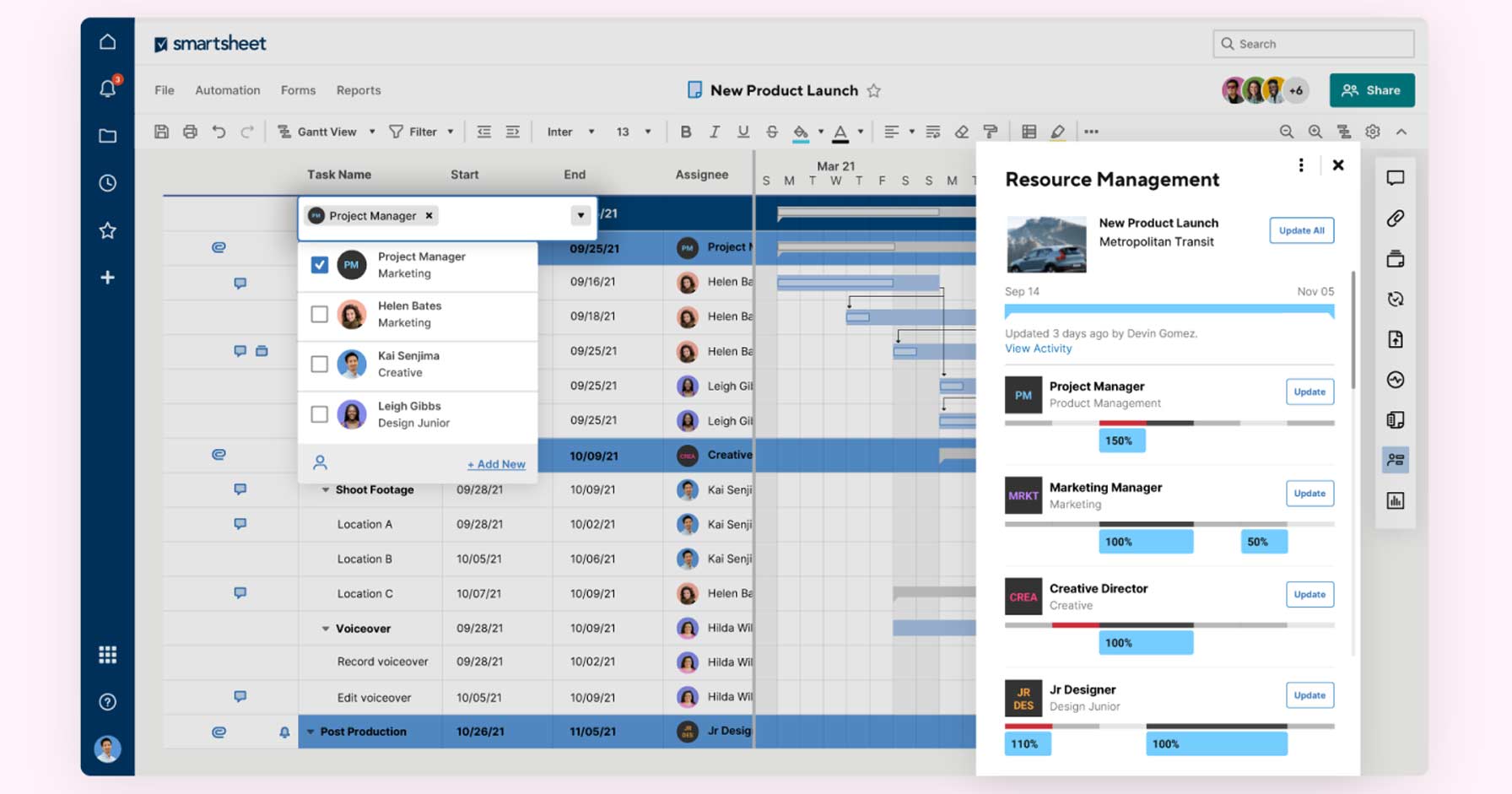The height and width of the screenshot is (794, 1512).
Task: Toggle Italic formatting
Action: (x=715, y=132)
